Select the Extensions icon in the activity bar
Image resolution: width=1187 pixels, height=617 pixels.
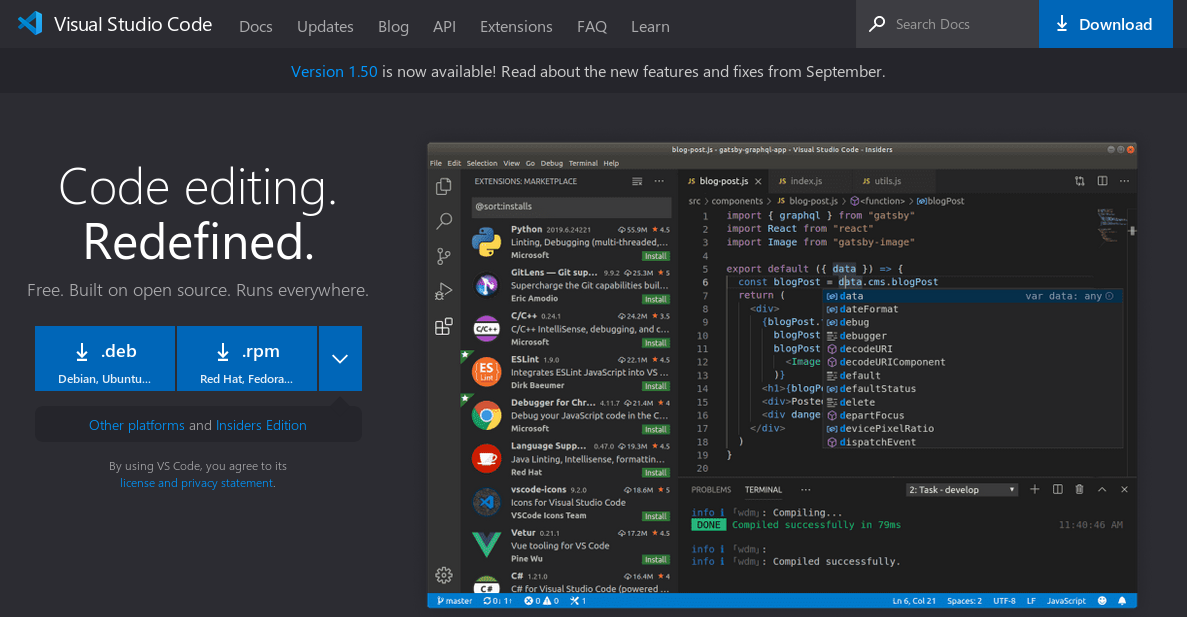444,327
